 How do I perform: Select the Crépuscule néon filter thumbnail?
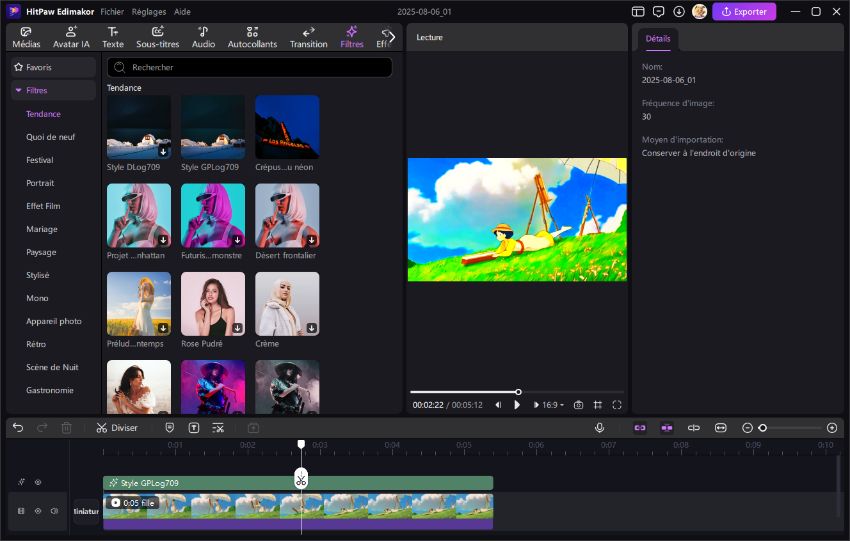pos(287,127)
